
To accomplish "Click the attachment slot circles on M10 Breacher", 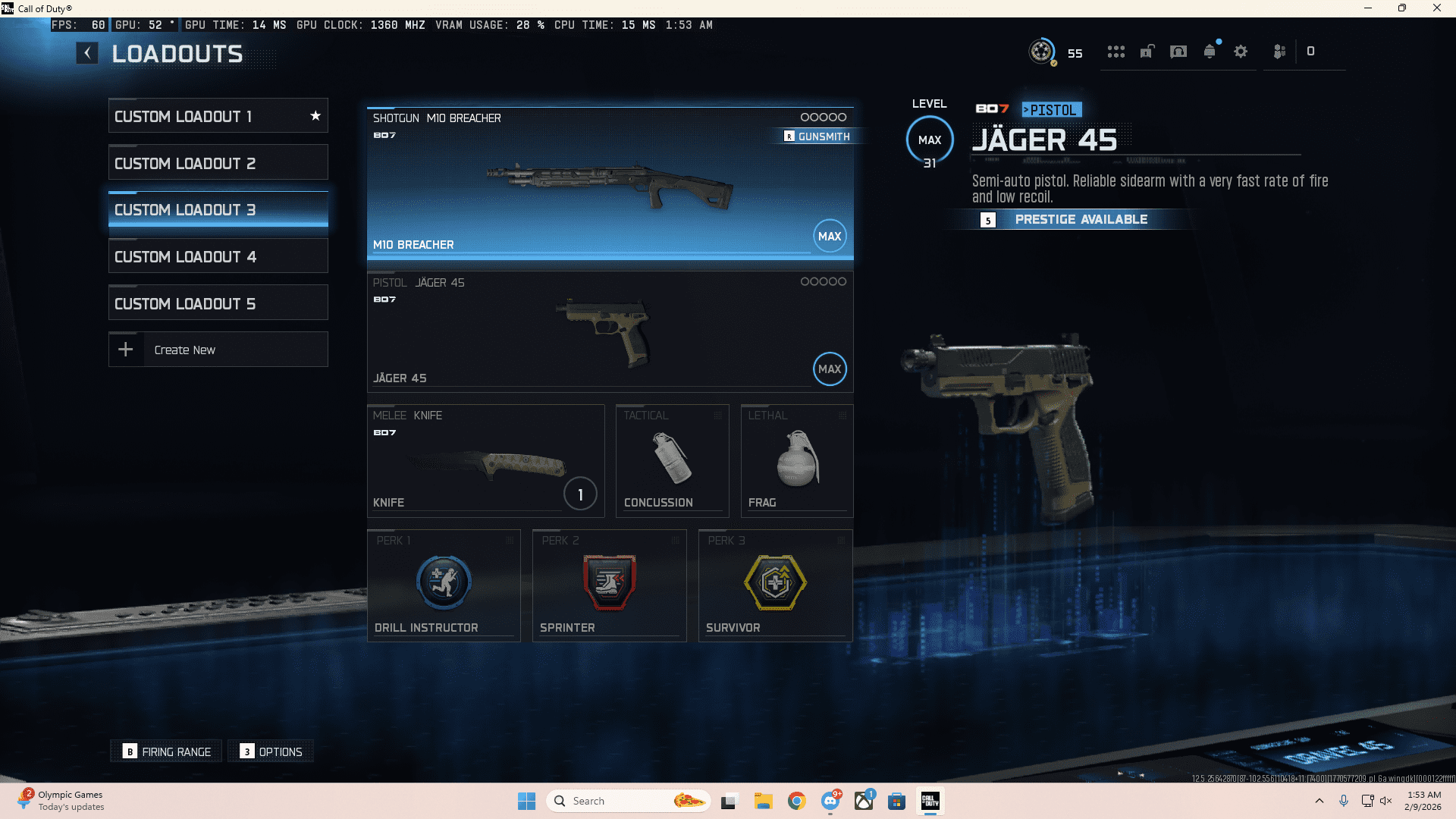I will [x=824, y=117].
